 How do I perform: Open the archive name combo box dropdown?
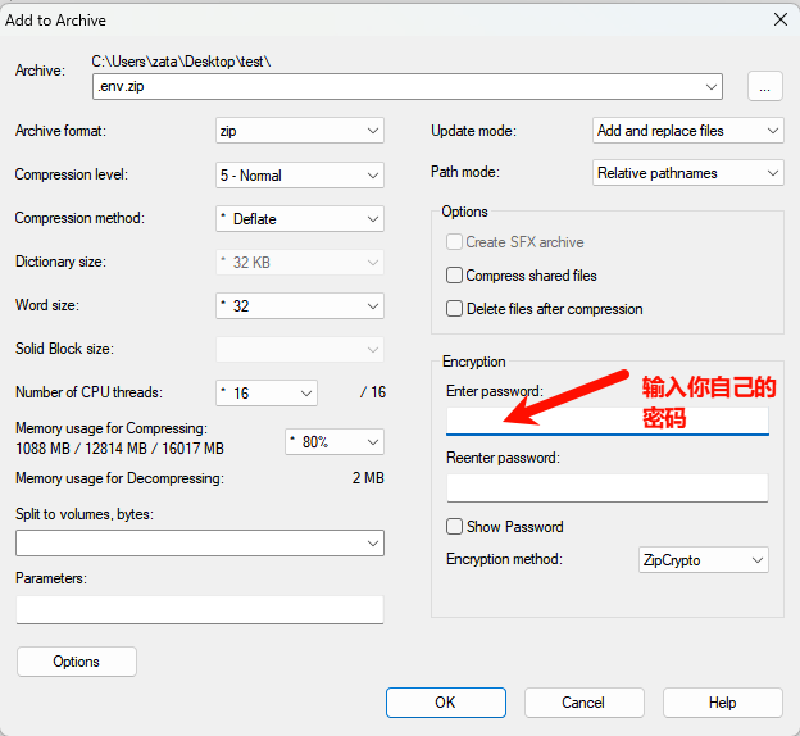tap(711, 87)
